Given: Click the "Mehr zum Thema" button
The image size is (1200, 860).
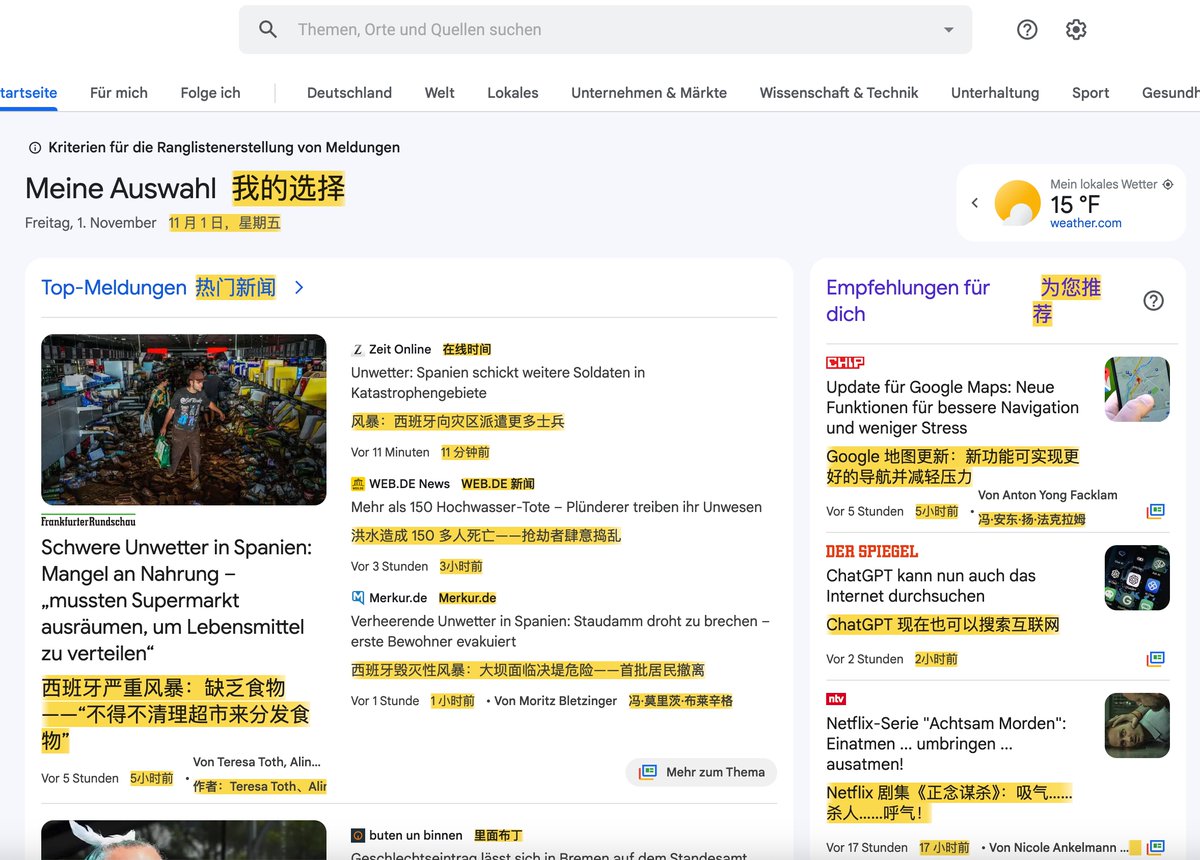Looking at the screenshot, I should [x=701, y=772].
